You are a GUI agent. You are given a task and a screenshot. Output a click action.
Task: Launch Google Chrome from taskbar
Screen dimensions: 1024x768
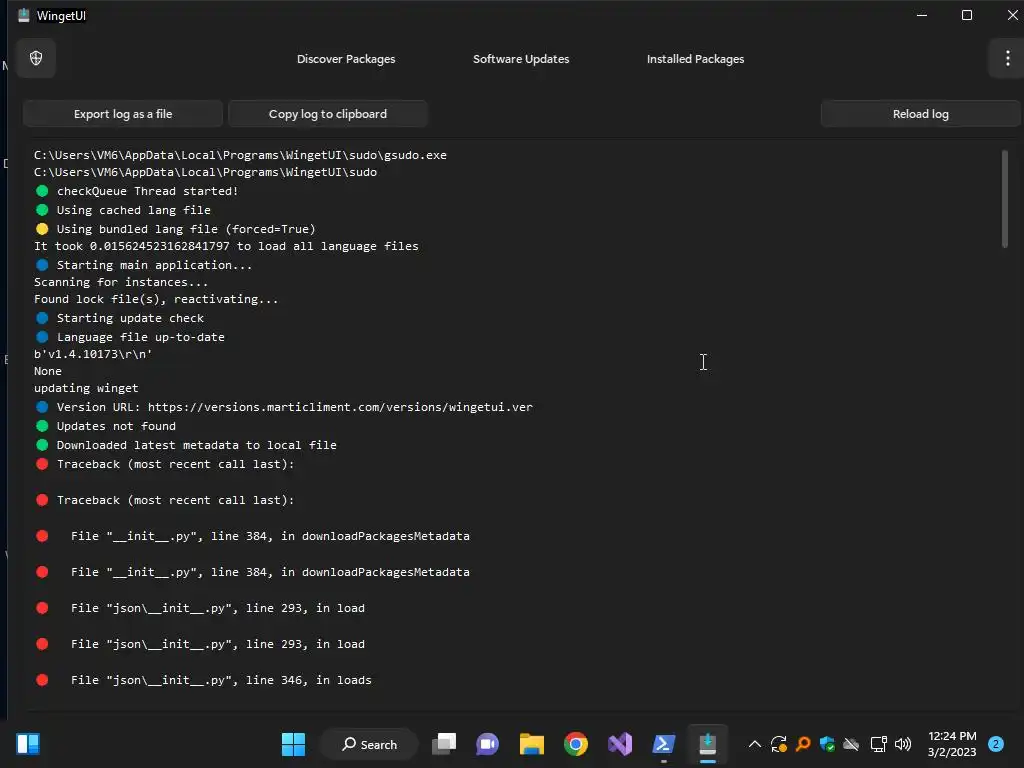click(575, 744)
